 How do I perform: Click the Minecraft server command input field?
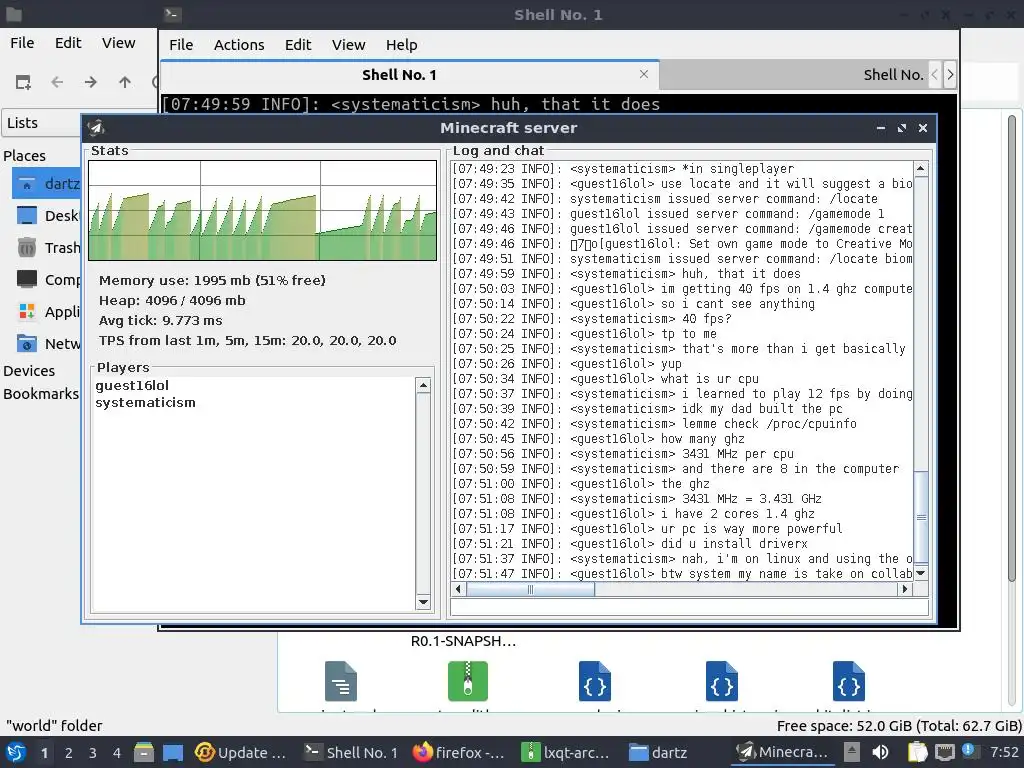pos(689,607)
